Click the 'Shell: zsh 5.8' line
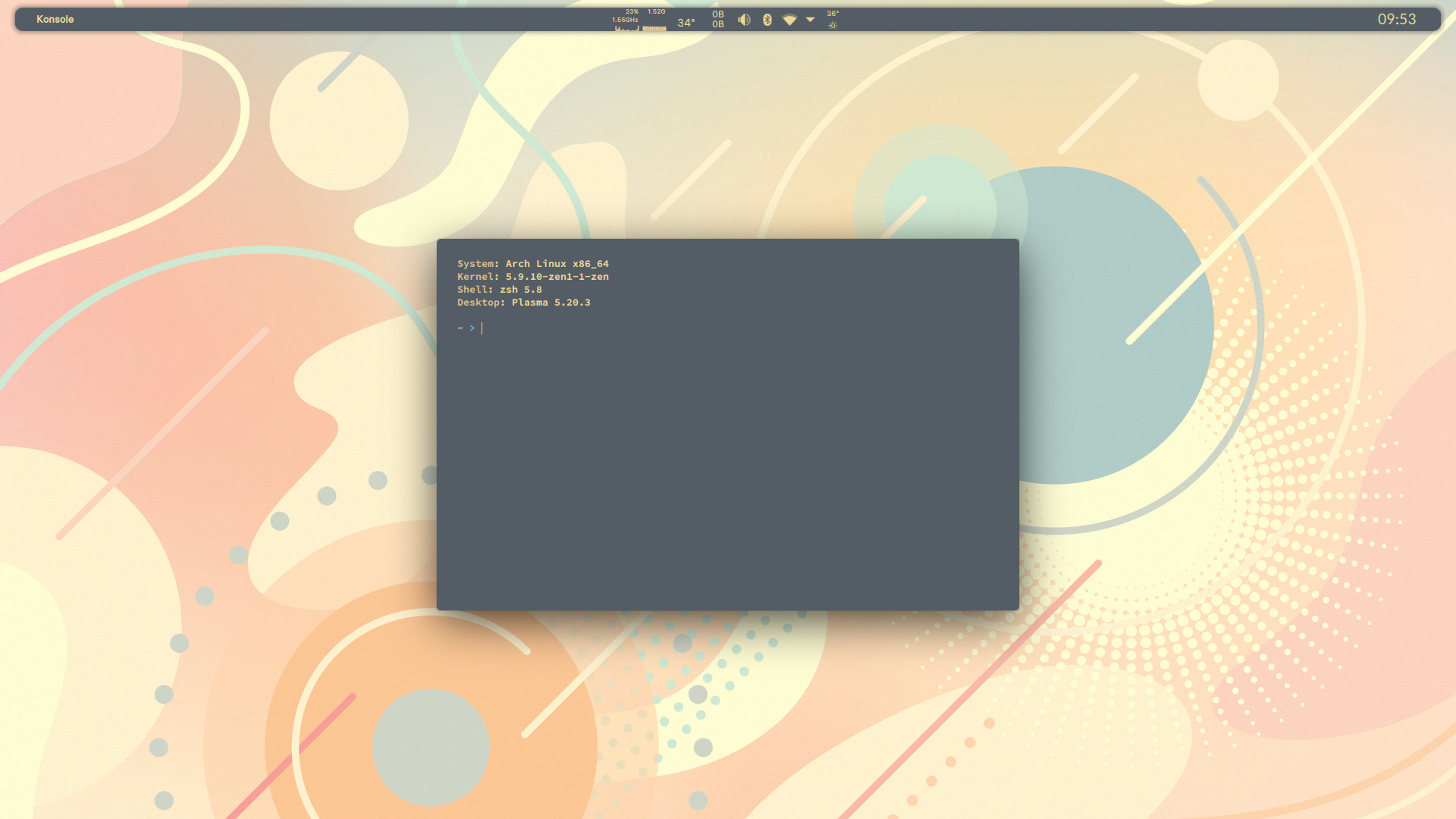1456x819 pixels. coord(499,290)
